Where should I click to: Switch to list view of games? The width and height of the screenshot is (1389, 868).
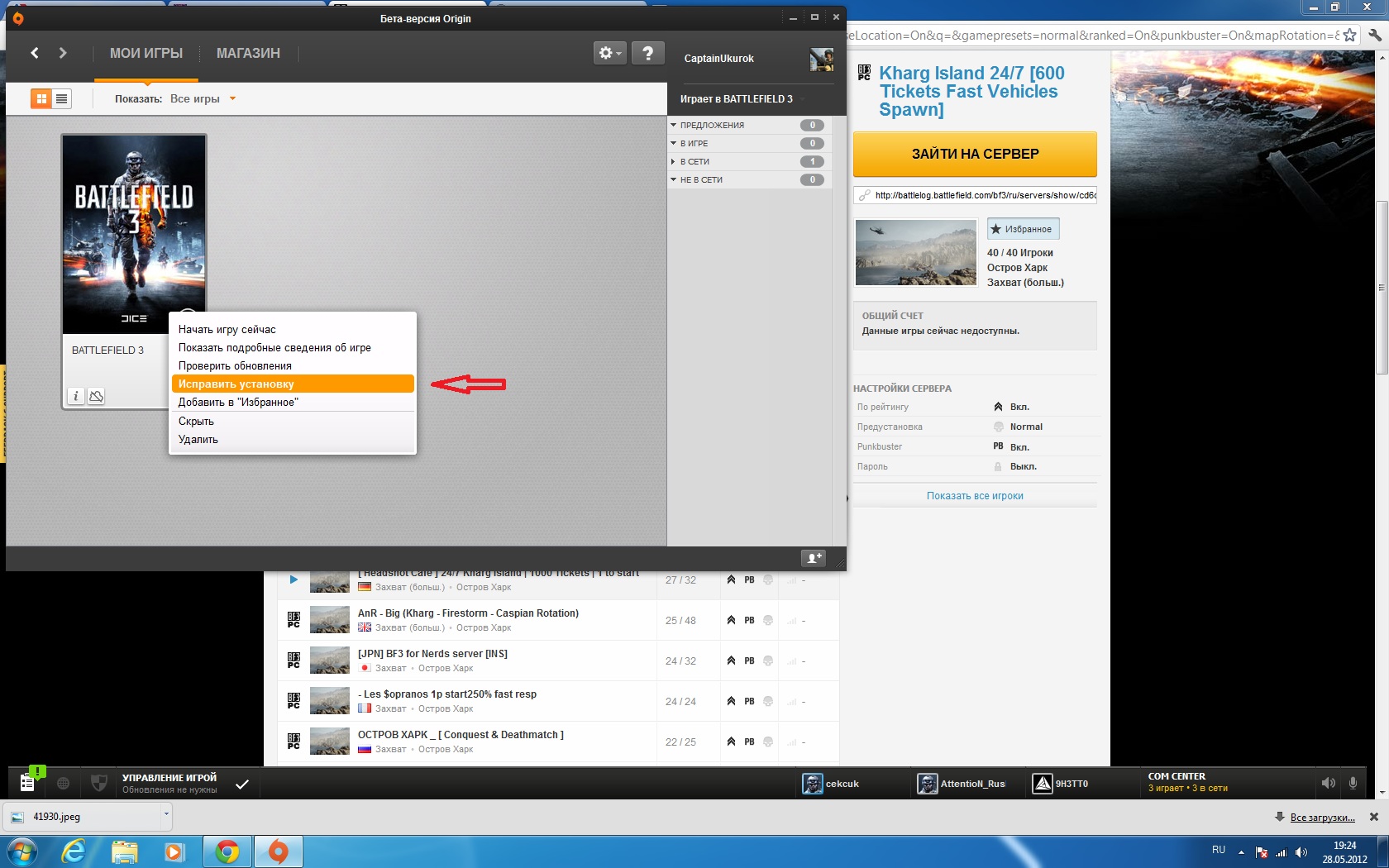(61, 98)
